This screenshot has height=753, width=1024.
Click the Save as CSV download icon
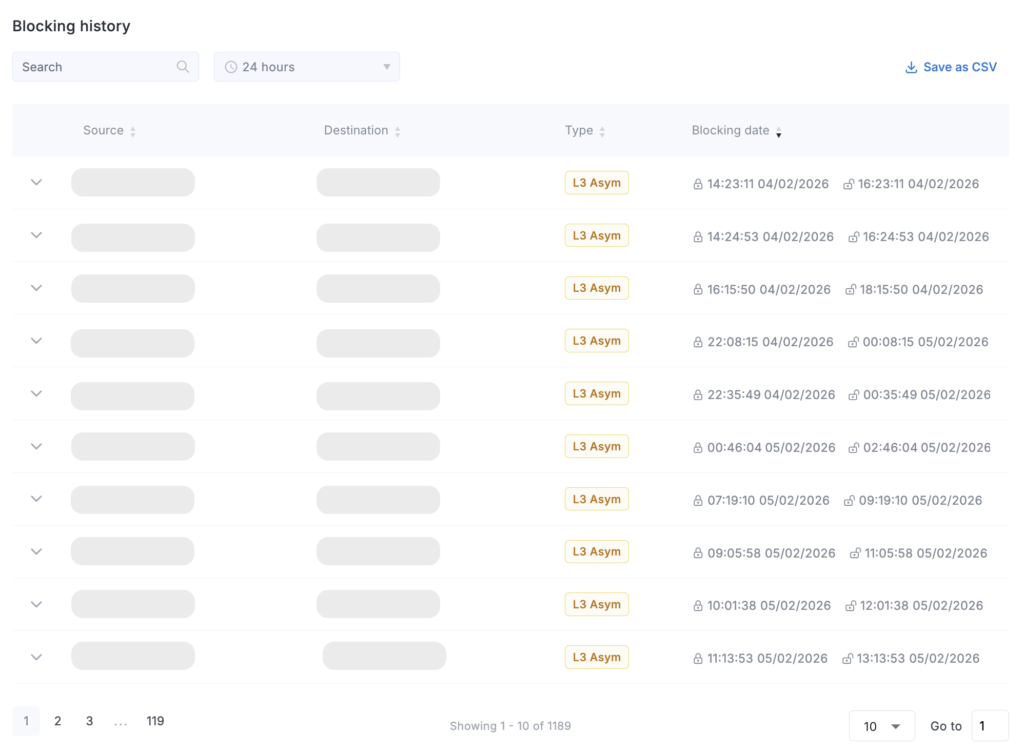911,67
